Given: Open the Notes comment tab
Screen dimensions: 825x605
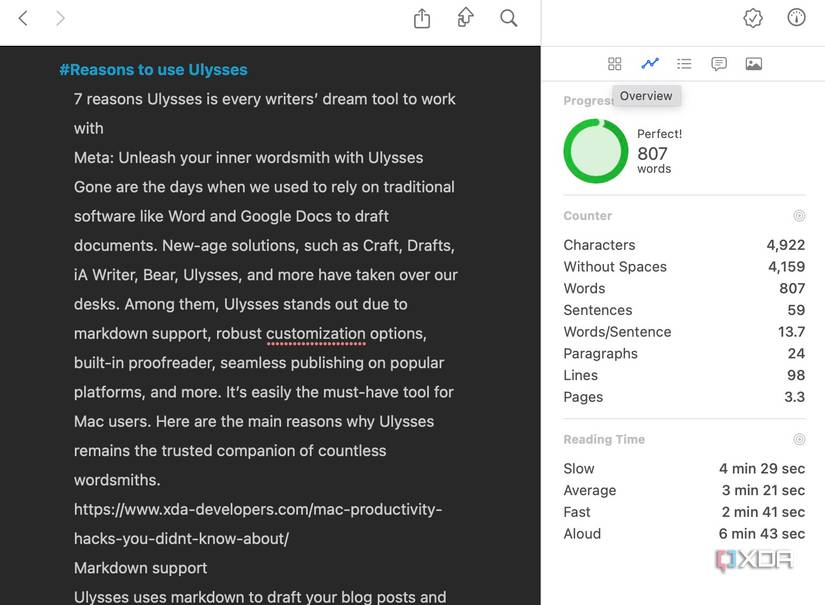Looking at the screenshot, I should tap(719, 64).
